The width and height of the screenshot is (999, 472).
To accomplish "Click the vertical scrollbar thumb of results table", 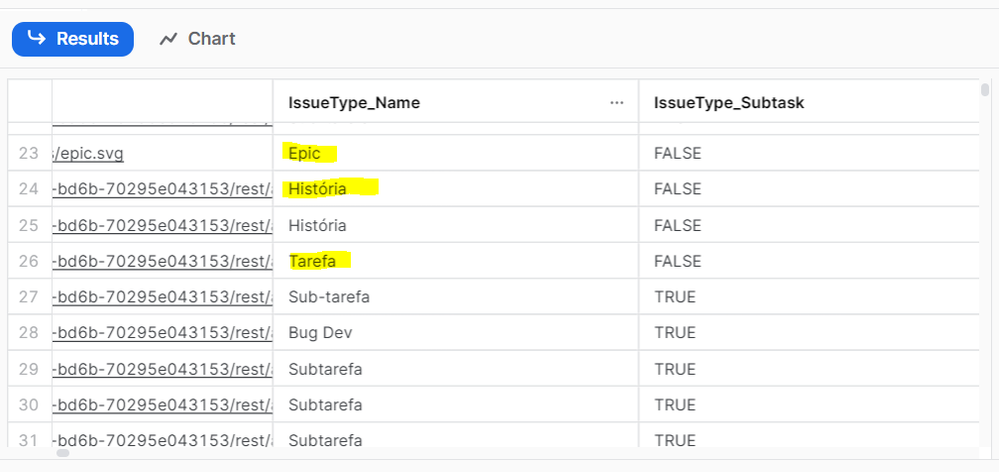I will [986, 89].
